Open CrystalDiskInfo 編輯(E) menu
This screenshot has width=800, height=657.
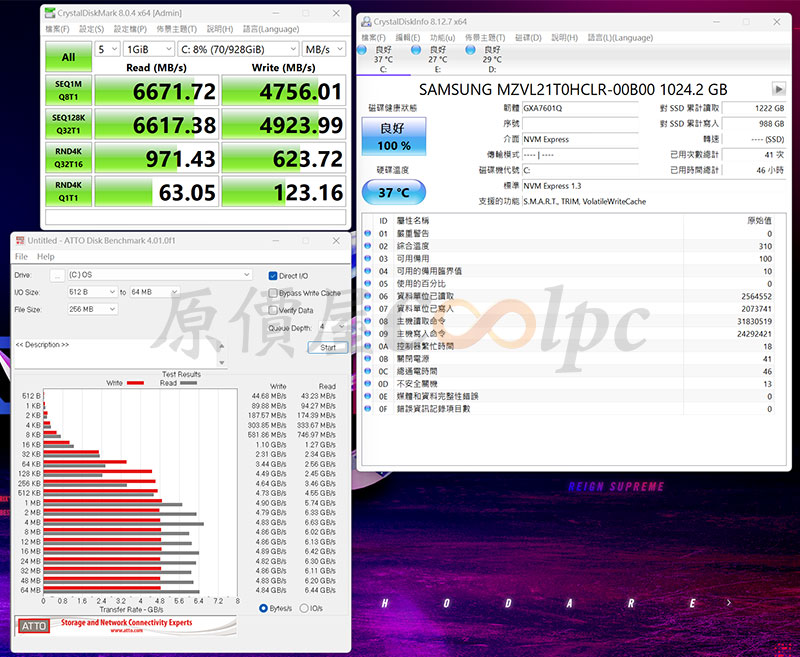coord(408,38)
